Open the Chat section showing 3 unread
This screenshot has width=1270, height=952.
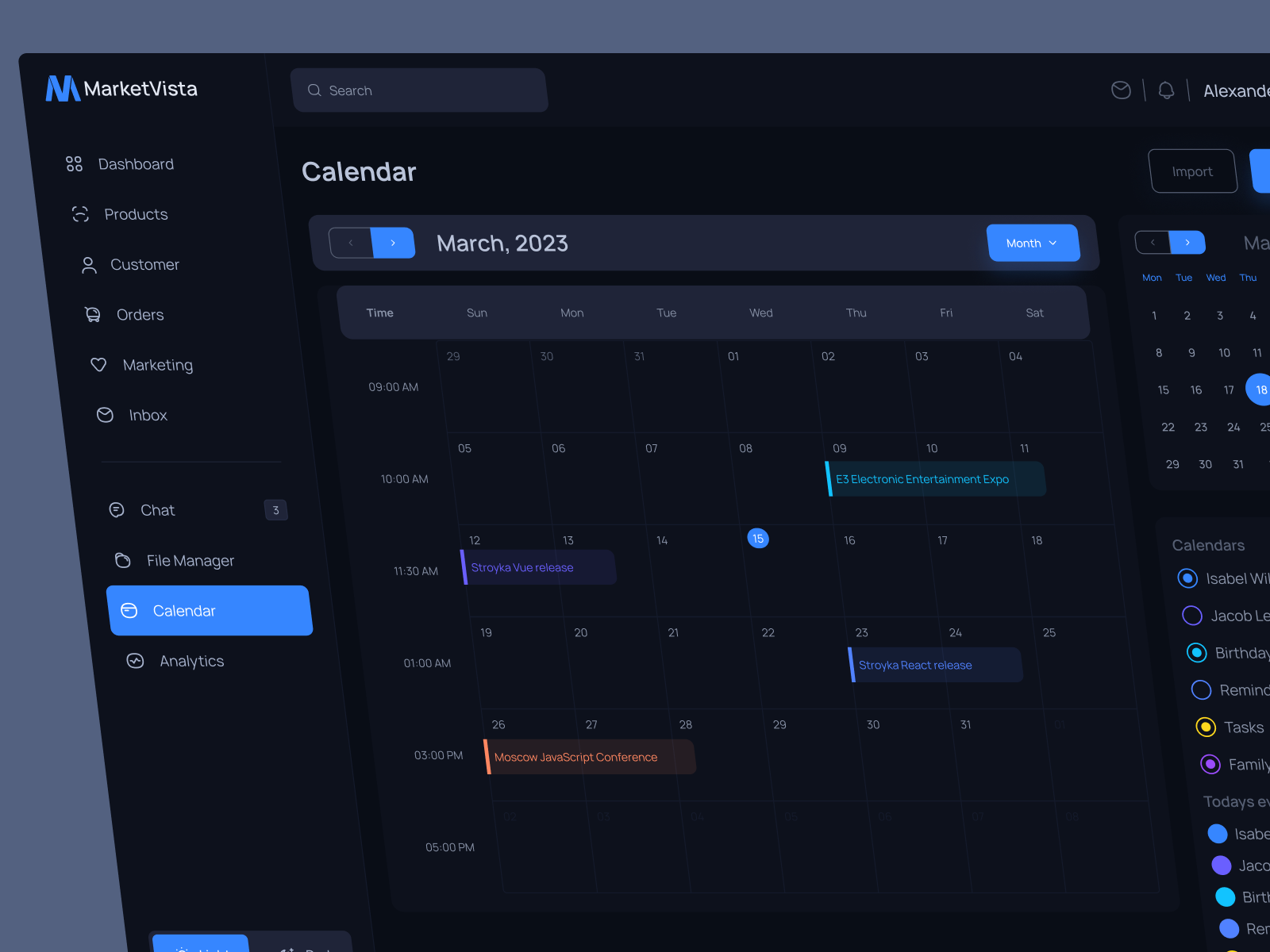tap(158, 510)
